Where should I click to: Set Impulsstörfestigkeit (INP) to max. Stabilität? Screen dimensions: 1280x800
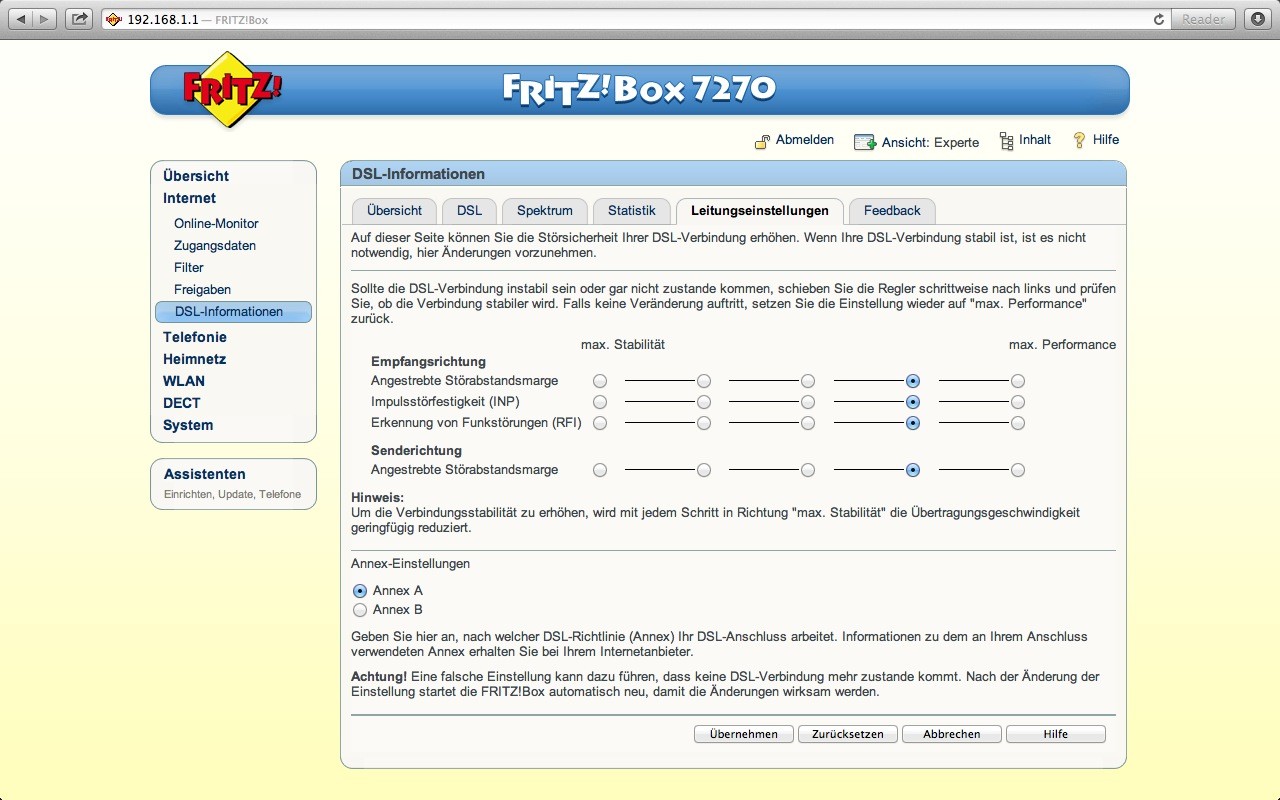pos(600,402)
